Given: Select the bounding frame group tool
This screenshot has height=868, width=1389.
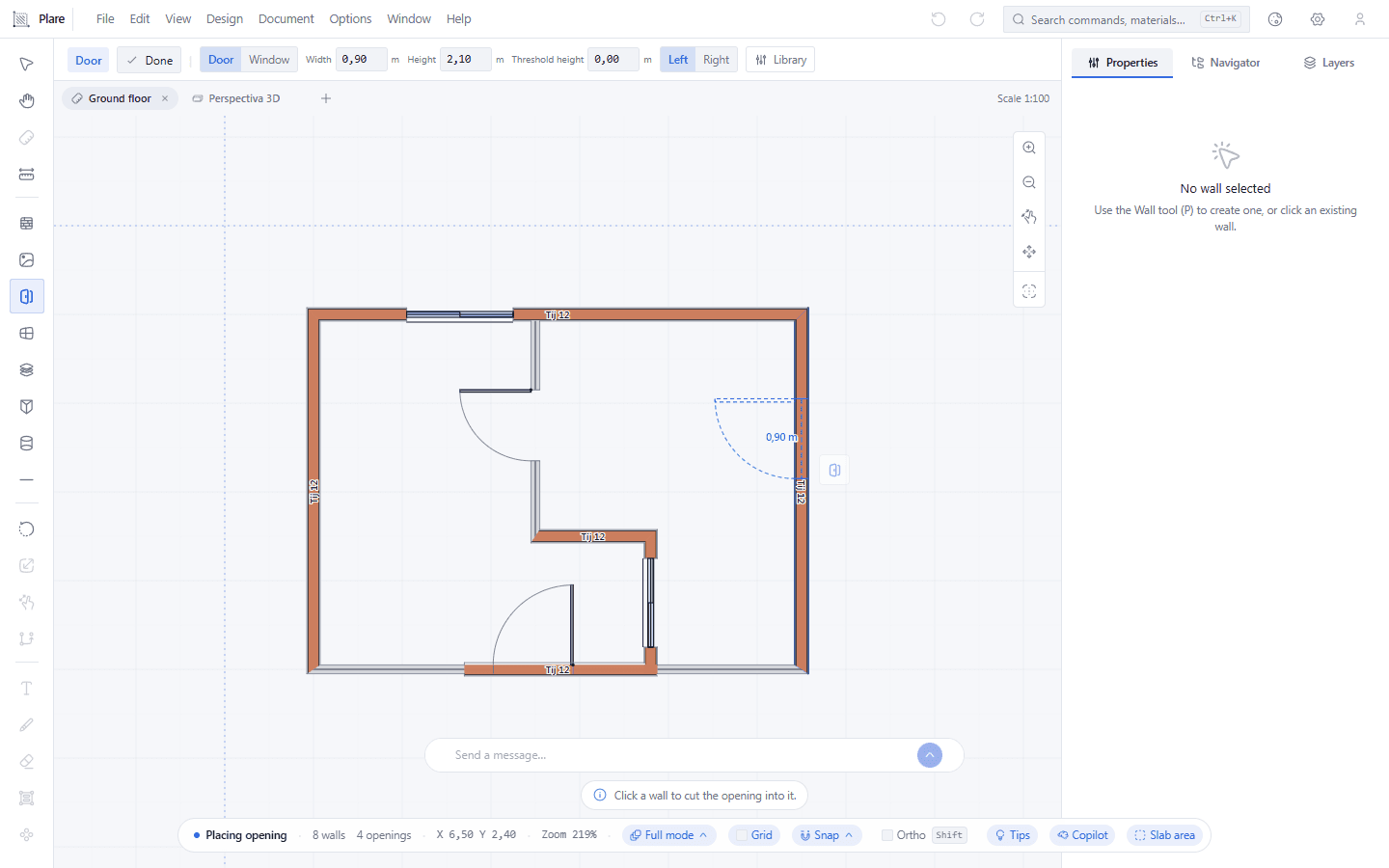Looking at the screenshot, I should [27, 798].
